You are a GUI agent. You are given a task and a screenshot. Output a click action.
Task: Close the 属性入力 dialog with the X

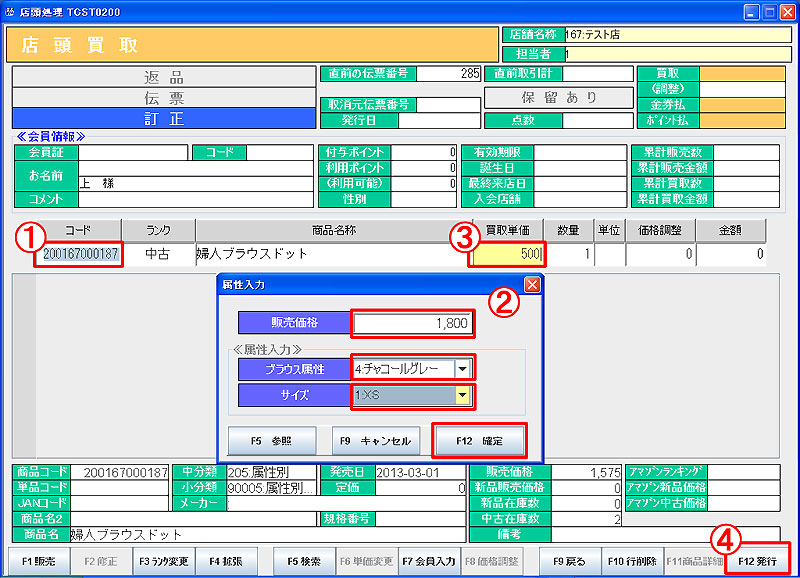(x=532, y=285)
